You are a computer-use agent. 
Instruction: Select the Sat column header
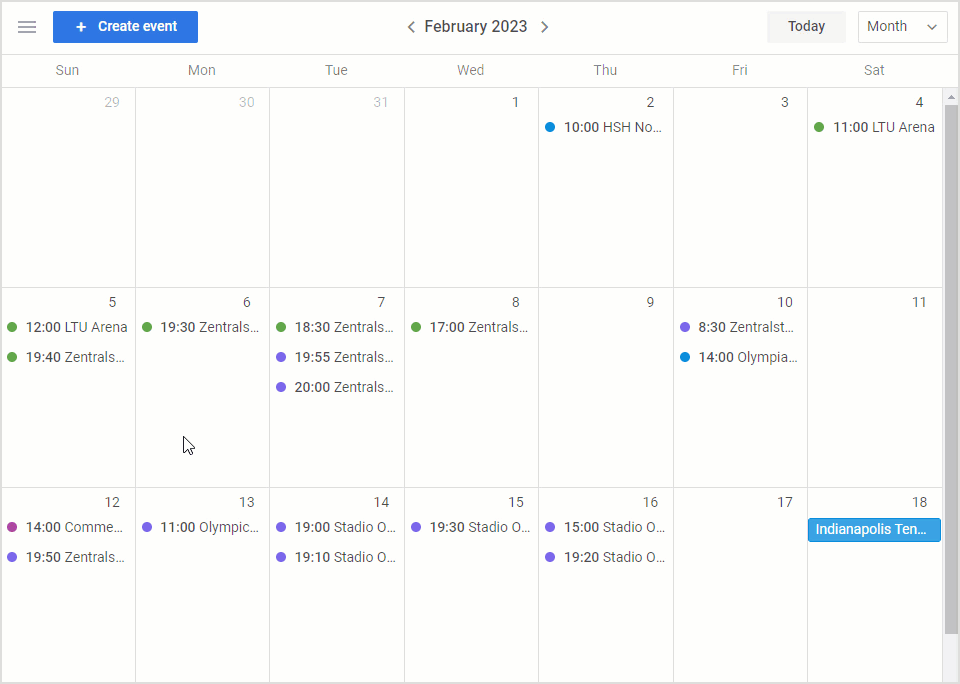pos(874,70)
